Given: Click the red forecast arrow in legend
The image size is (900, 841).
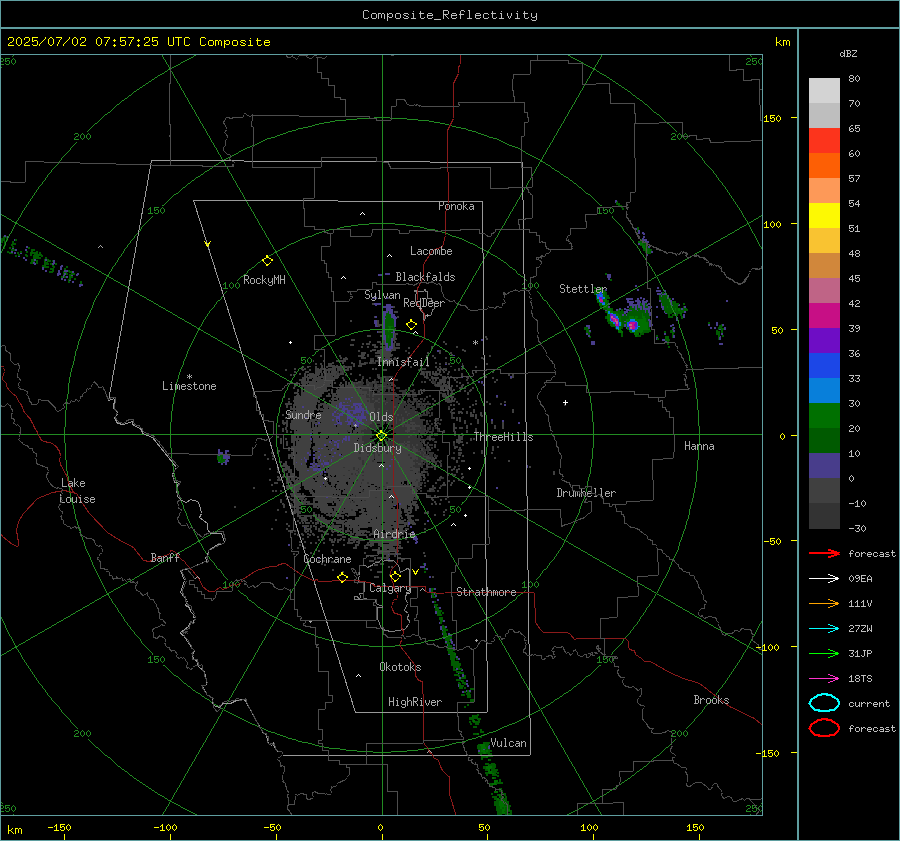Looking at the screenshot, I should (x=824, y=553).
